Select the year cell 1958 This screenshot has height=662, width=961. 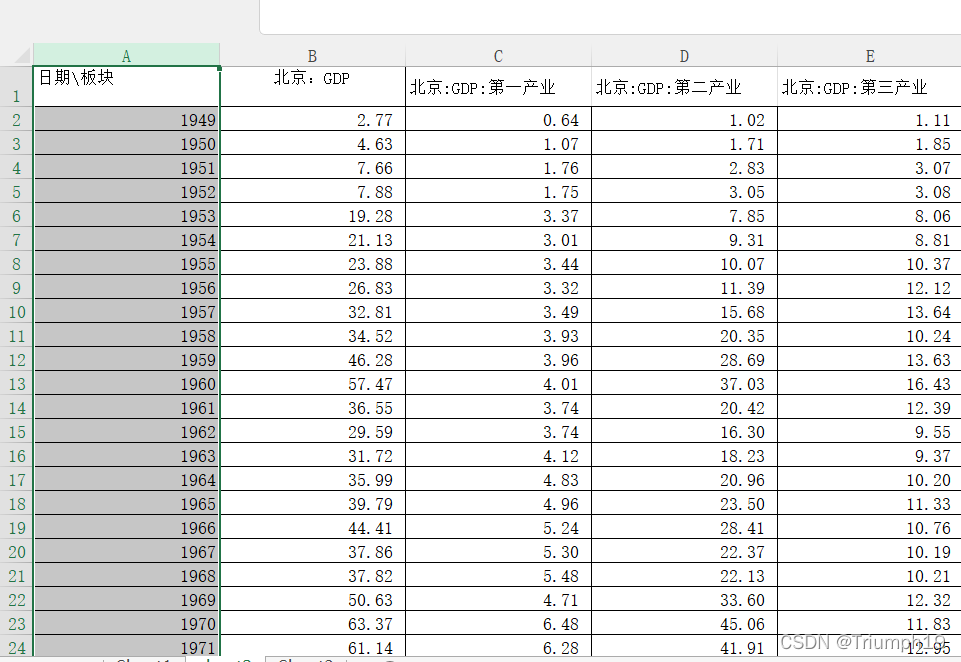click(127, 336)
